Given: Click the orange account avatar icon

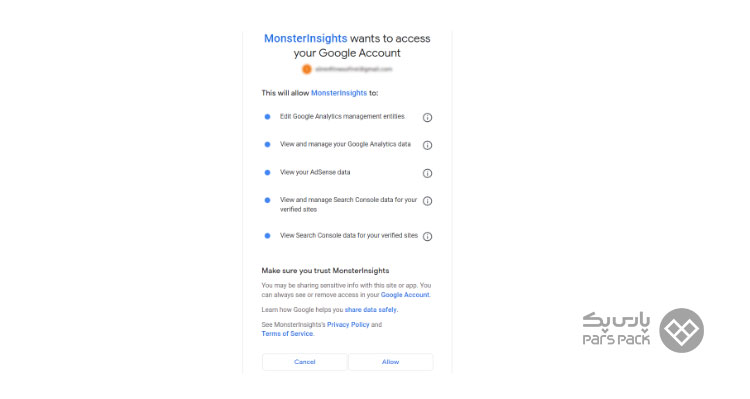Looking at the screenshot, I should (x=307, y=69).
